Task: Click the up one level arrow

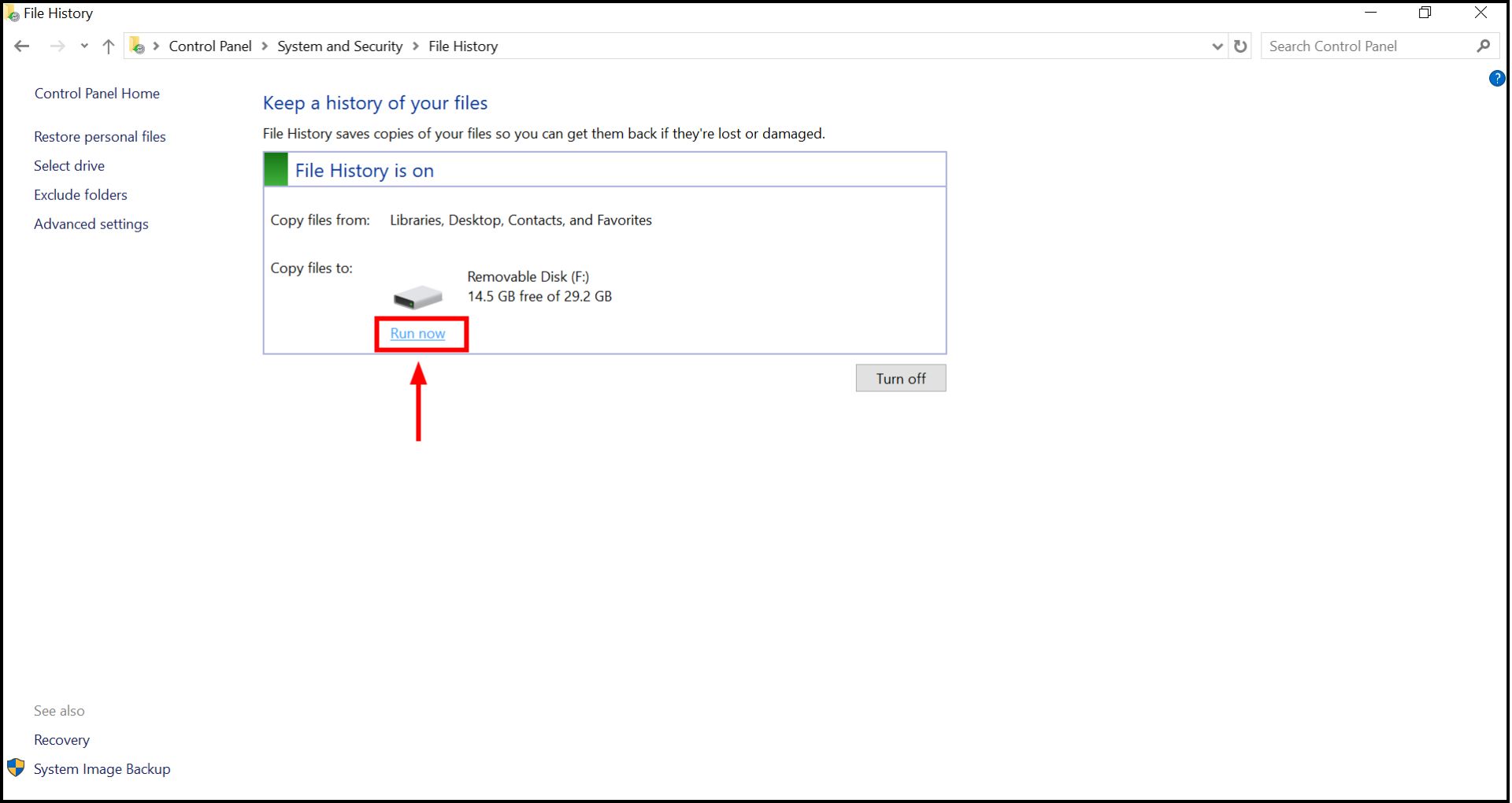Action: pos(108,46)
